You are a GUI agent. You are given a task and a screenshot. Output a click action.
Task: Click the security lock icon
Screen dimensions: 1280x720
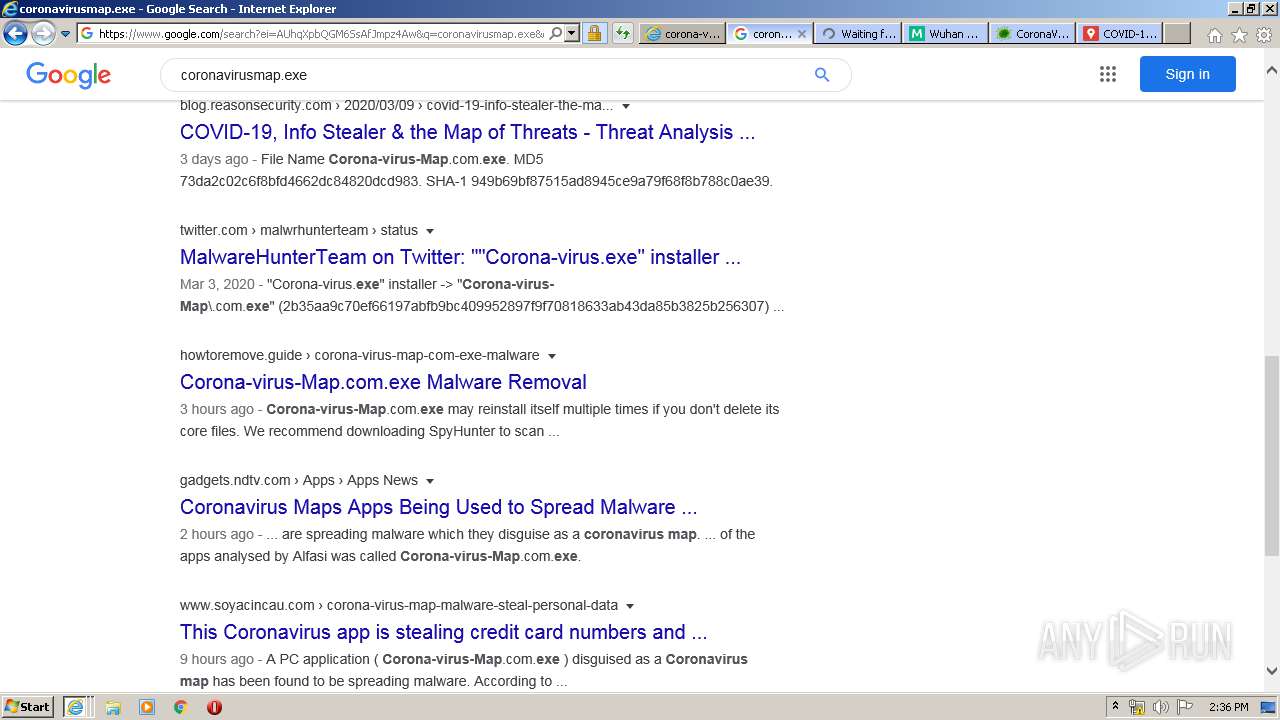coord(594,33)
